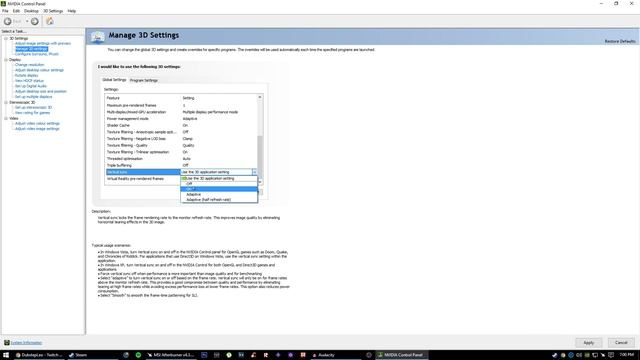Select Virtual Reality pre-rendered frames row
Viewport: 640px width, 360px height.
(x=143, y=179)
